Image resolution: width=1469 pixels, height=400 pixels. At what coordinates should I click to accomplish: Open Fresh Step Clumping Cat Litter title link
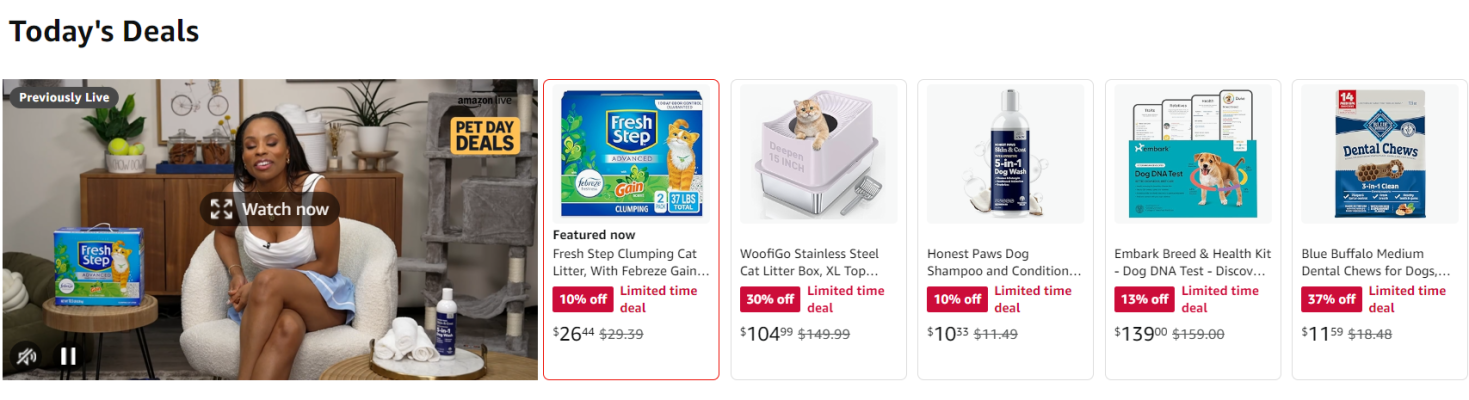(630, 262)
